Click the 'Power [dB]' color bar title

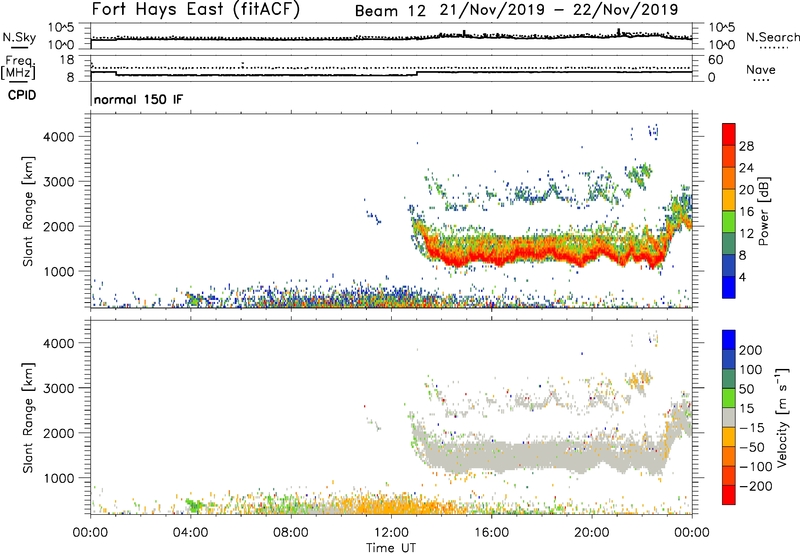click(763, 211)
